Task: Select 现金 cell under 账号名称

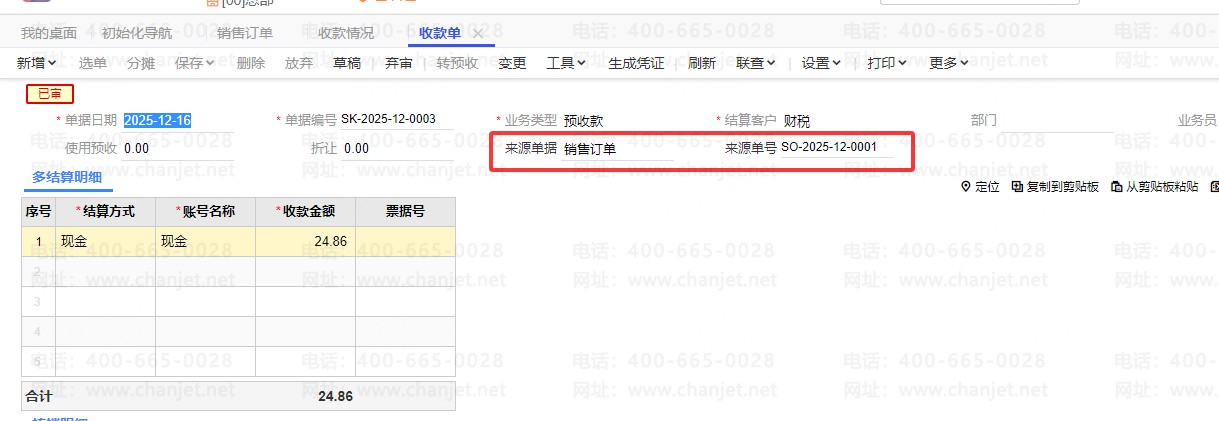Action: pos(205,241)
